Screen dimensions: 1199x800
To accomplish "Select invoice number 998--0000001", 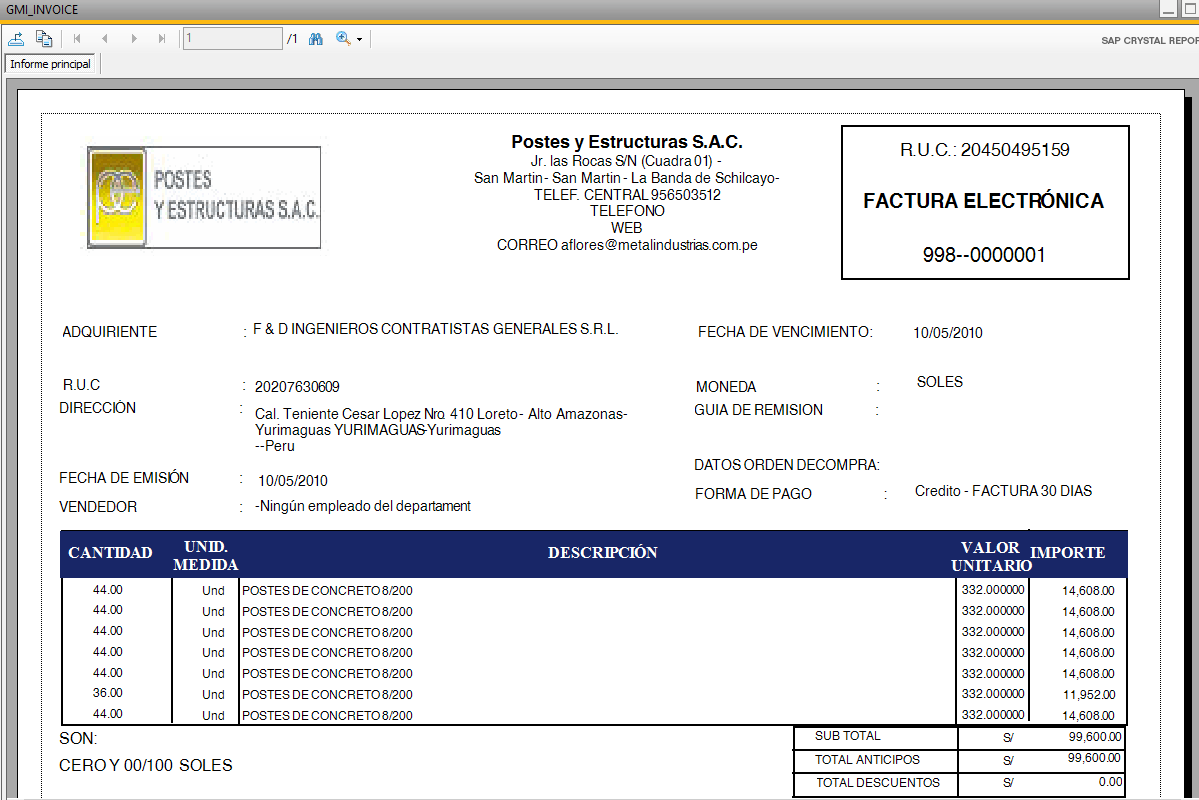I will click(x=984, y=255).
